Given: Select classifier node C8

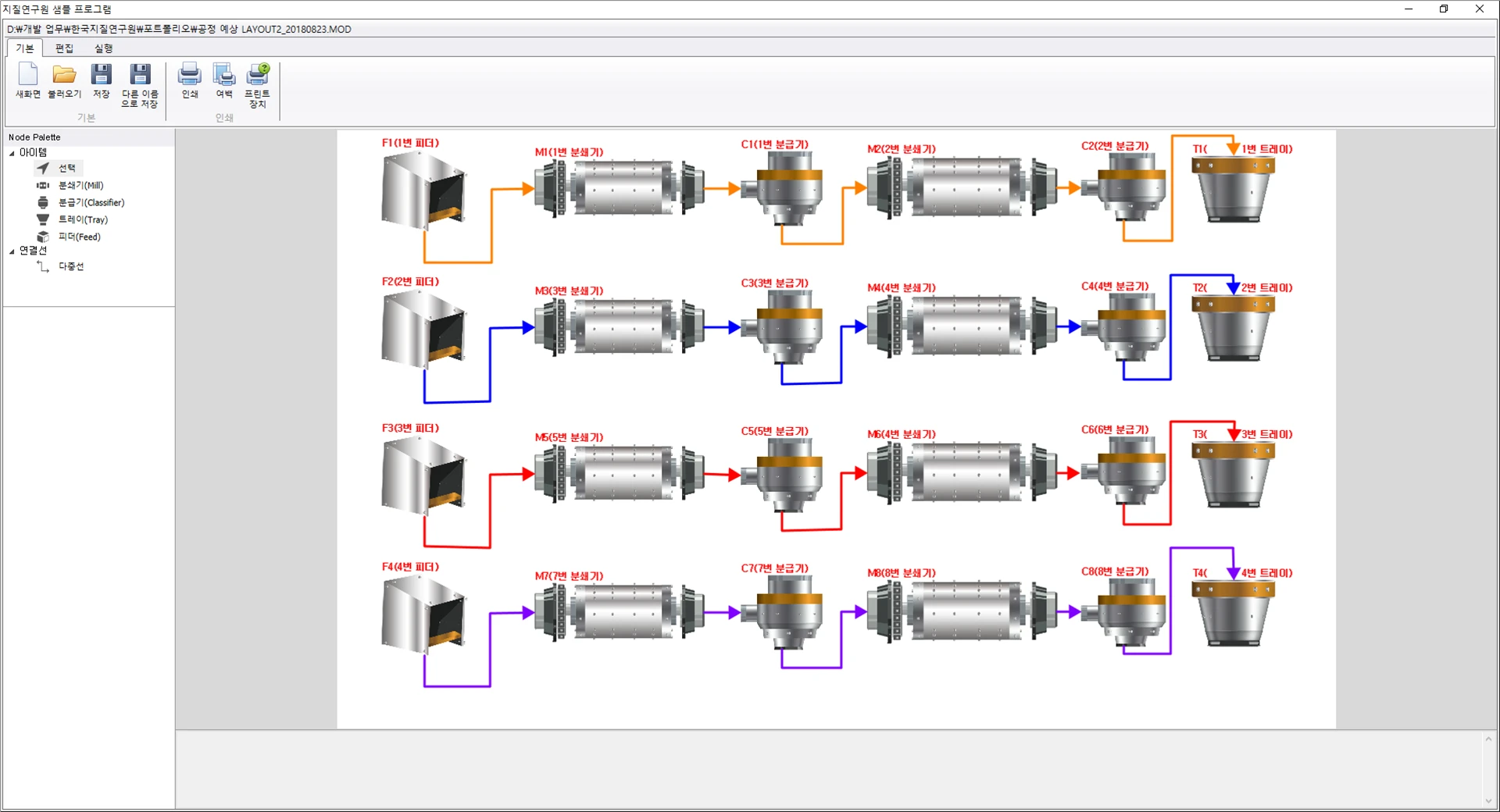Looking at the screenshot, I should [1125, 612].
